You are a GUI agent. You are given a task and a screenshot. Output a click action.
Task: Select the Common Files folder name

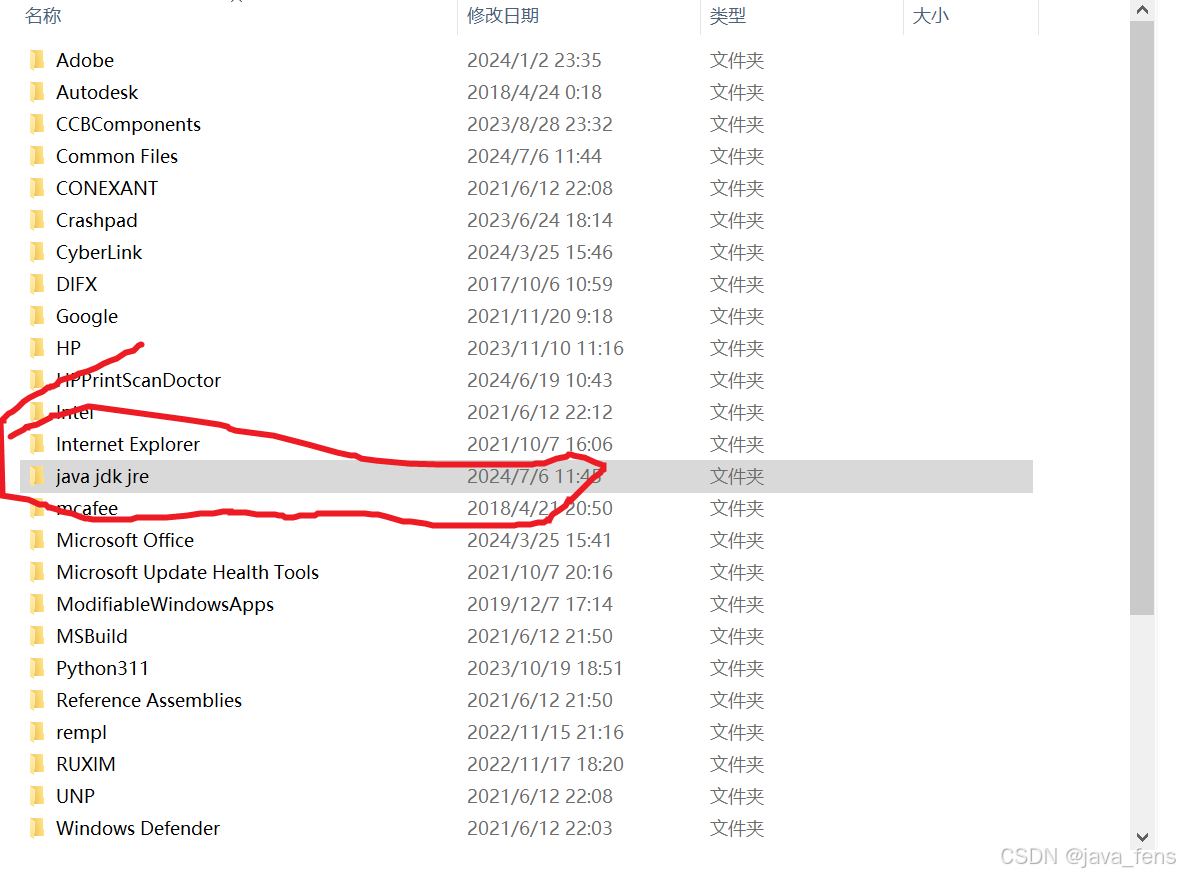point(117,156)
